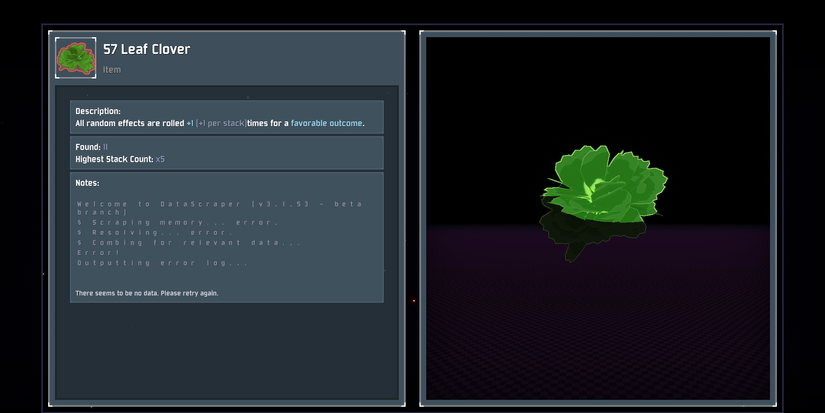Click the "Item" category label under the title
This screenshot has width=825, height=413.
112,70
